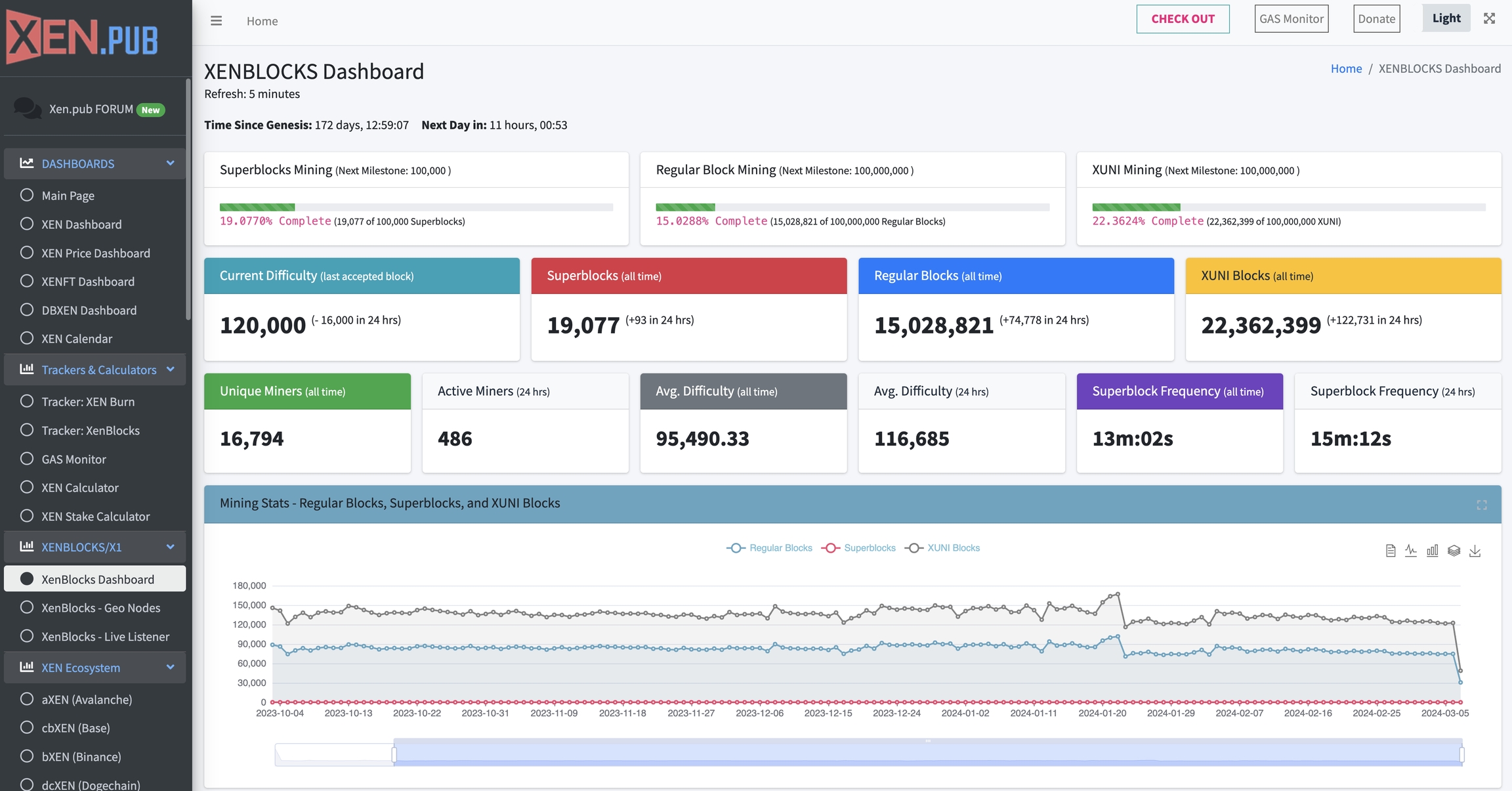Viewport: 1512px width, 791px height.
Task: Click the hamburger sidebar toggle icon
Action: (x=216, y=21)
